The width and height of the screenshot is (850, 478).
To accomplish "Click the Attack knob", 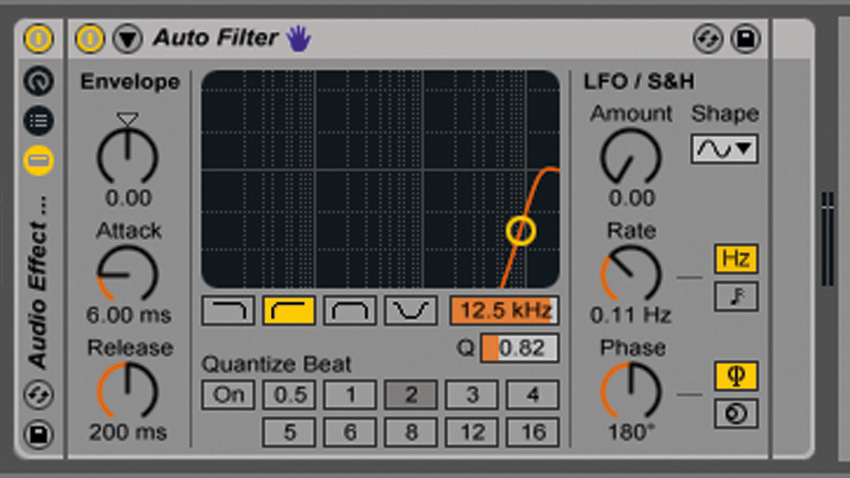I will tap(127, 274).
